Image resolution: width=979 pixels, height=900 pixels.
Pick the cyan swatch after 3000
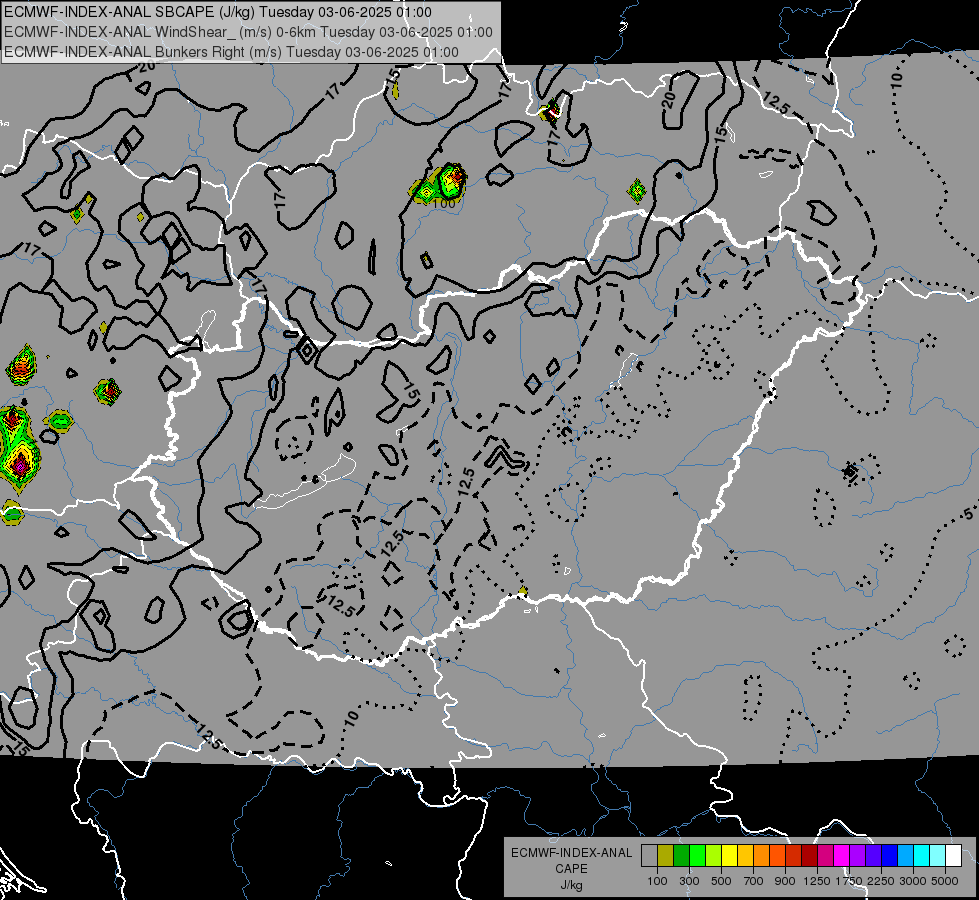(922, 855)
